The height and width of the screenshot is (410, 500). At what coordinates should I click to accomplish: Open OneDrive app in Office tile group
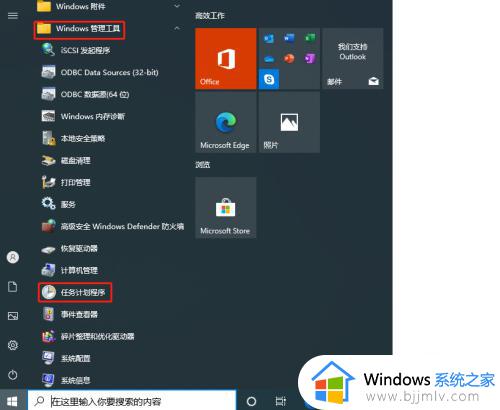point(269,59)
